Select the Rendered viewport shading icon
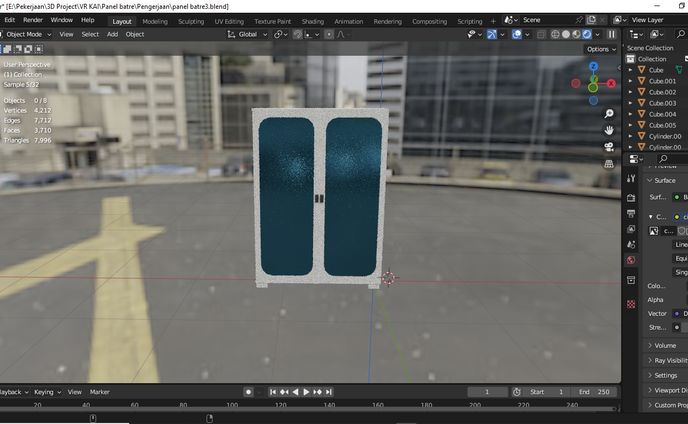This screenshot has width=688, height=424. [x=587, y=34]
